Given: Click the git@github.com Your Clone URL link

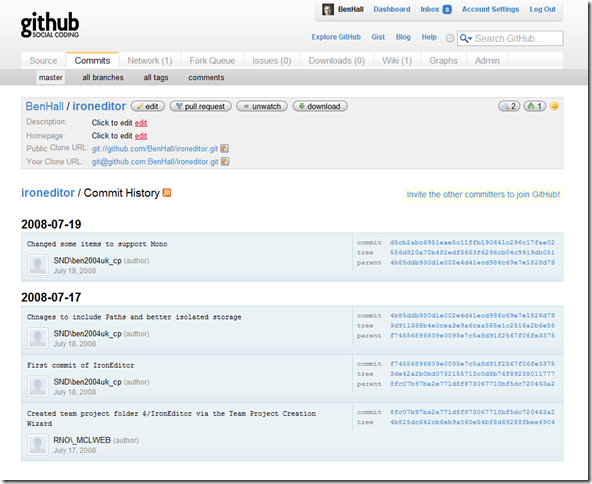Looking at the screenshot, I should (155, 162).
